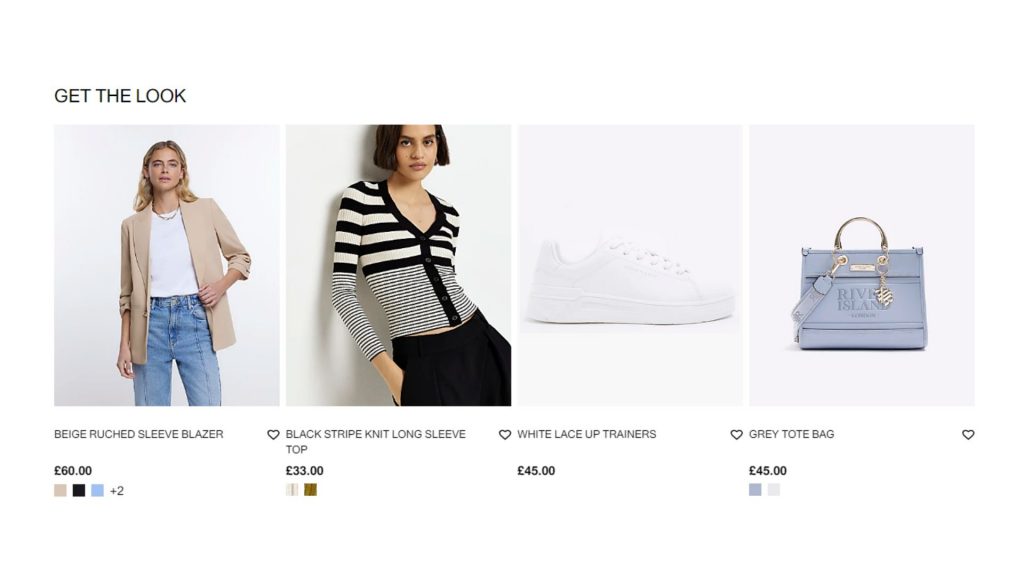View the beige blazer model photo

(167, 265)
